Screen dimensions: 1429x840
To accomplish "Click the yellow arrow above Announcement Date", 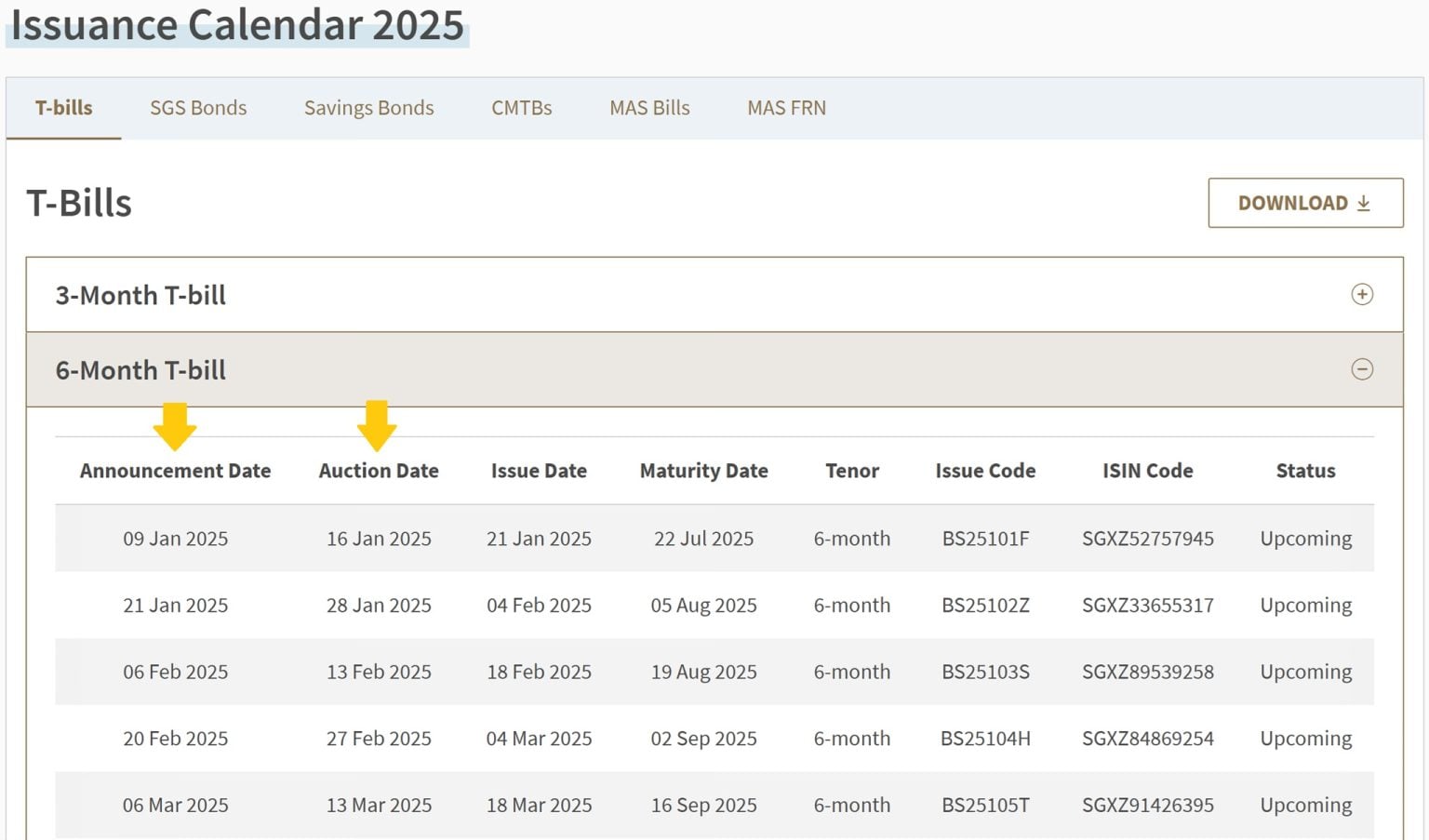I will pos(175,427).
